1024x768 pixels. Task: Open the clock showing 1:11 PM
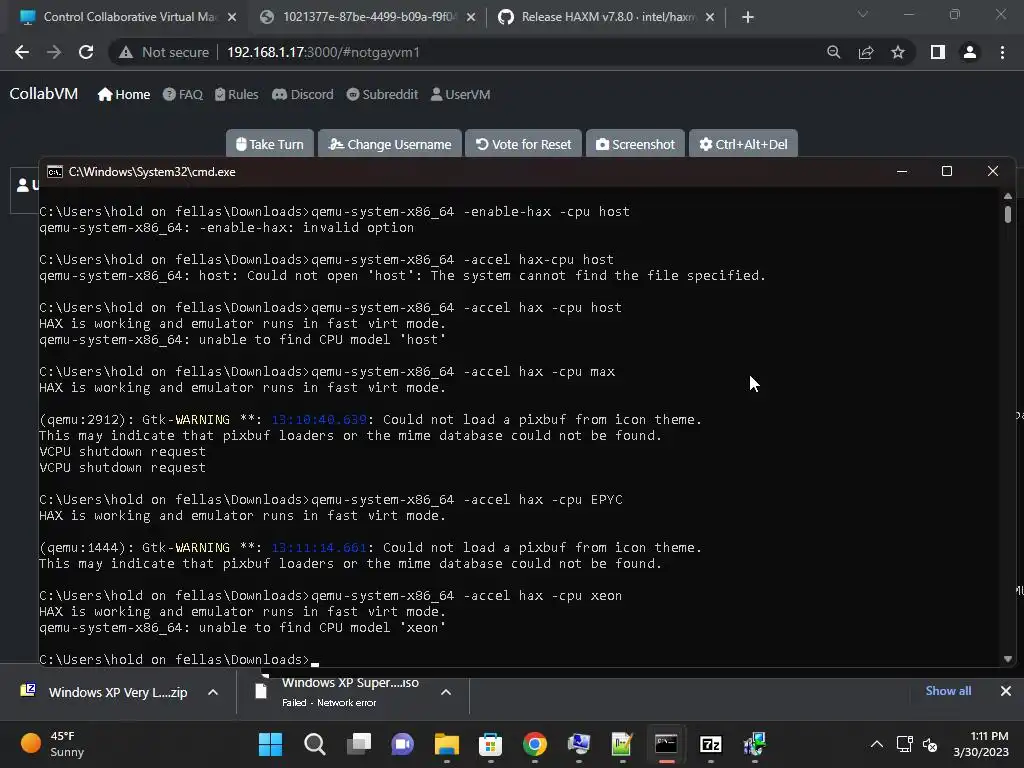(980, 744)
